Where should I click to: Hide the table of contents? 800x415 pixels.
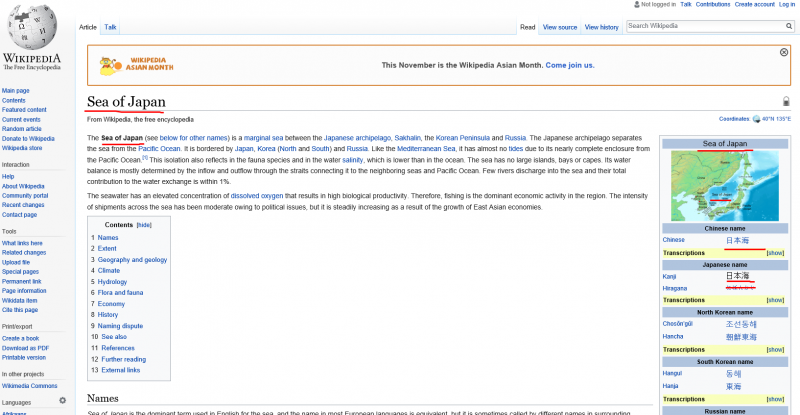[x=144, y=225]
